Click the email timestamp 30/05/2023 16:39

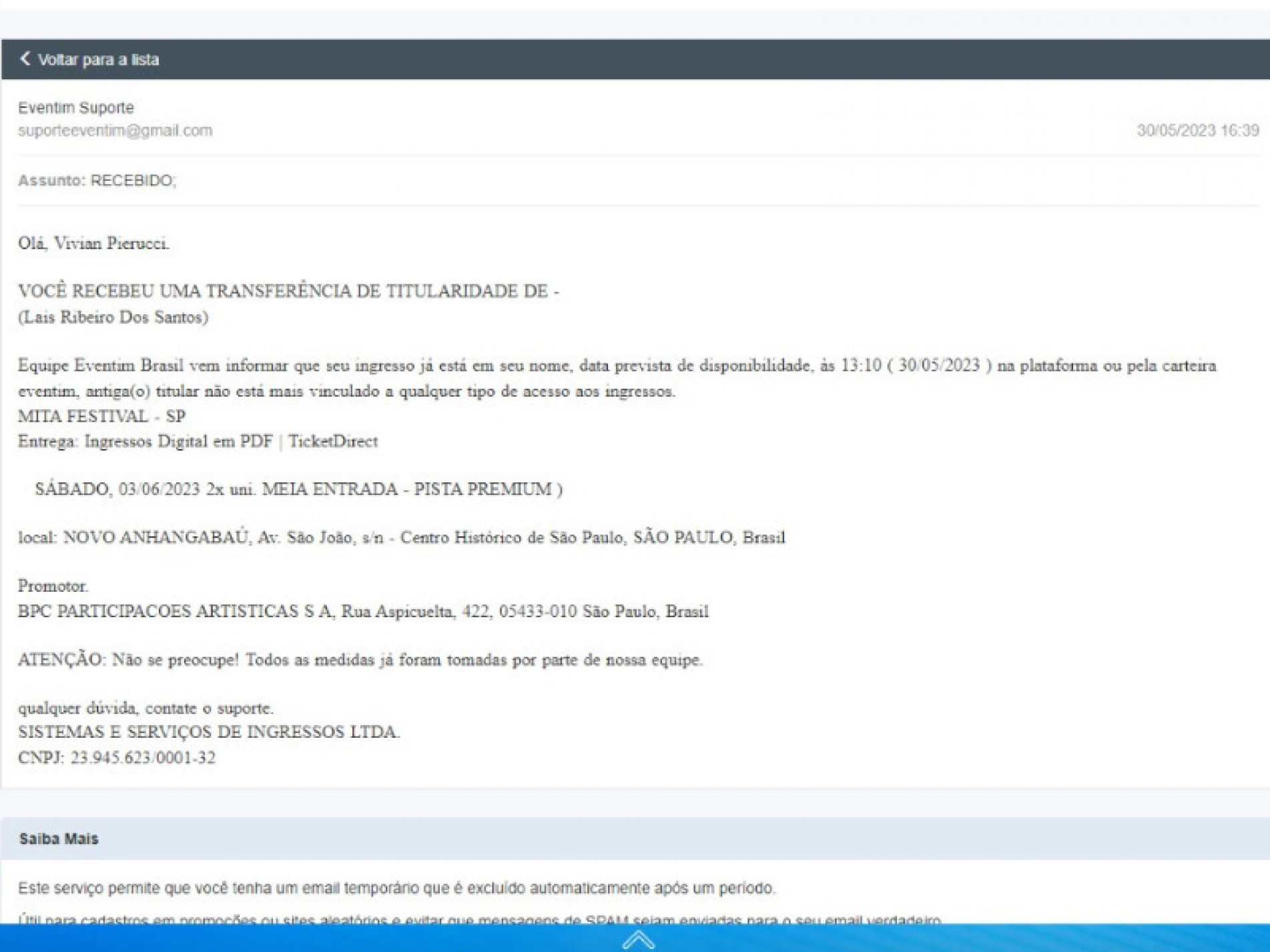[x=1197, y=130]
